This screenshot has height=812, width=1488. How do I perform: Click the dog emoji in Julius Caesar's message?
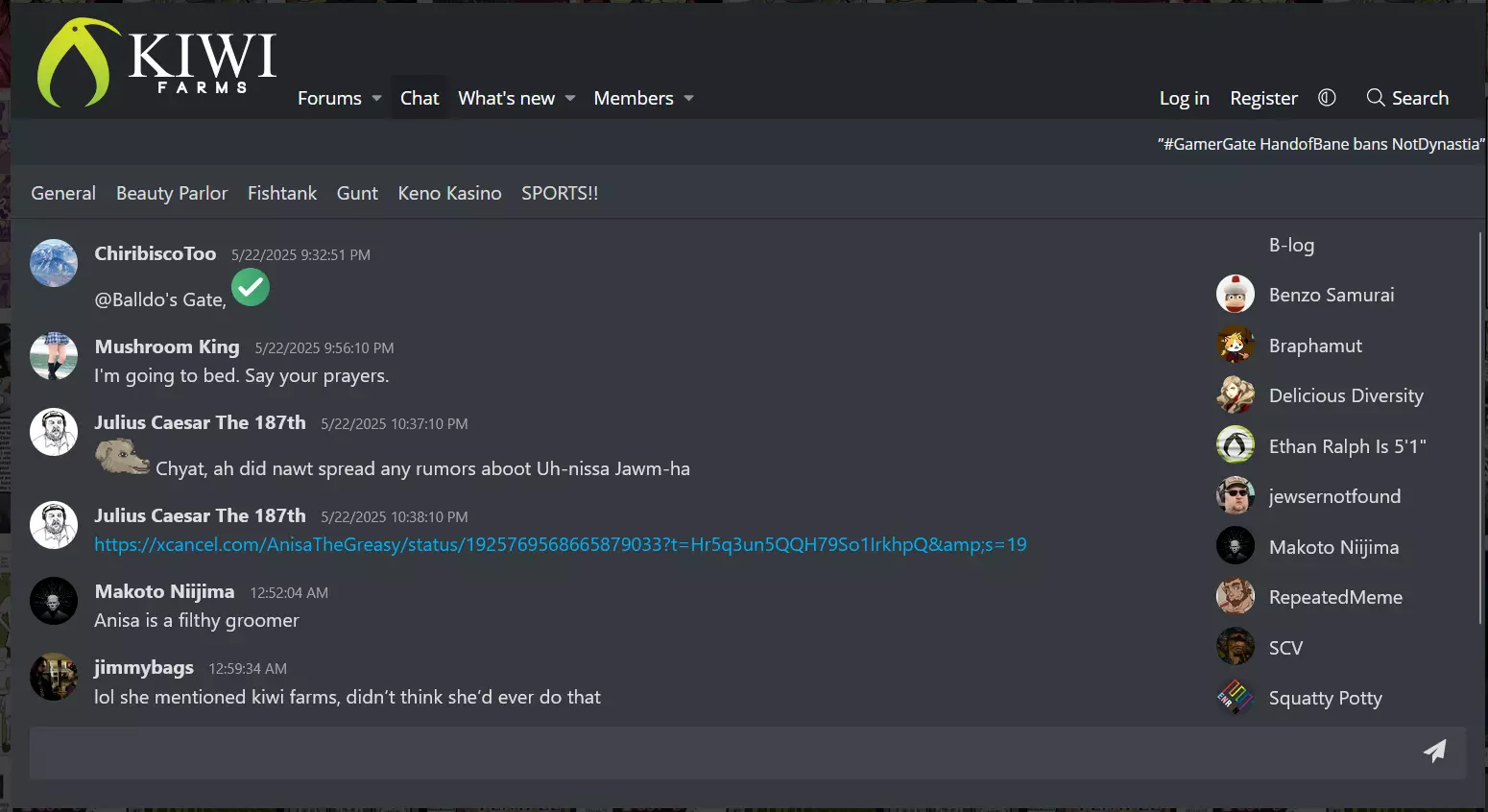click(x=123, y=457)
